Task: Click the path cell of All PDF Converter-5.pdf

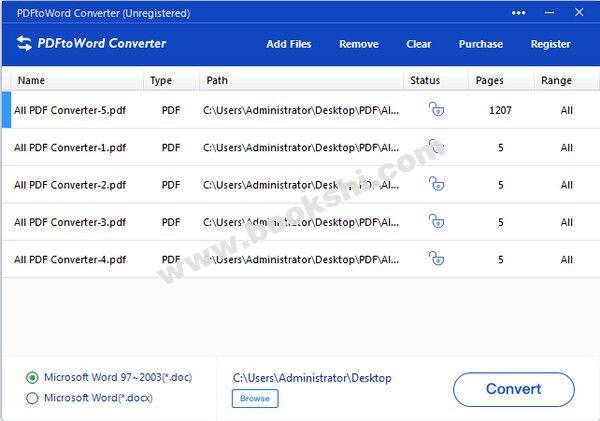Action: (301, 110)
